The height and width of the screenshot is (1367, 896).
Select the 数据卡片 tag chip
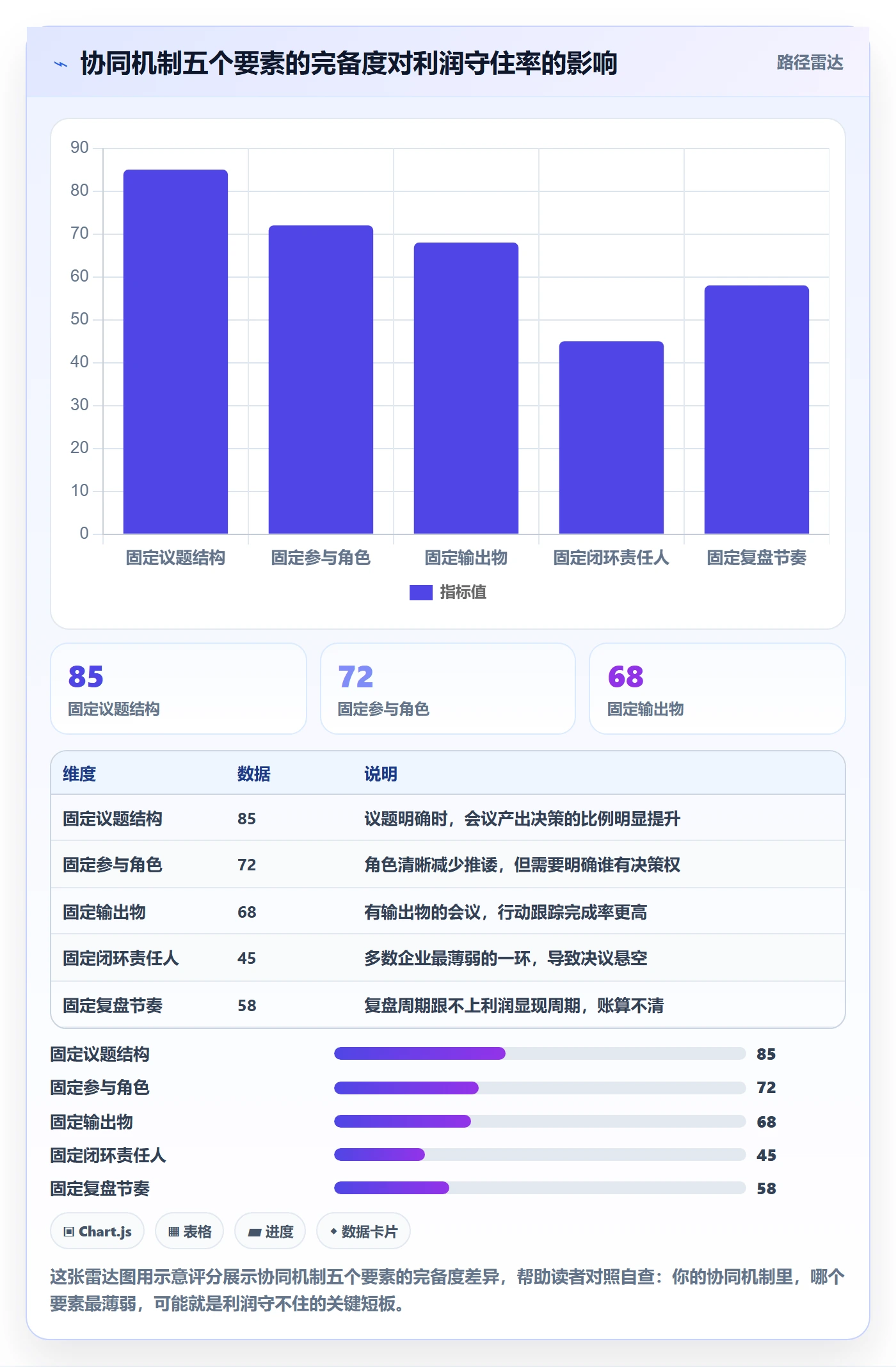pyautogui.click(x=364, y=1231)
